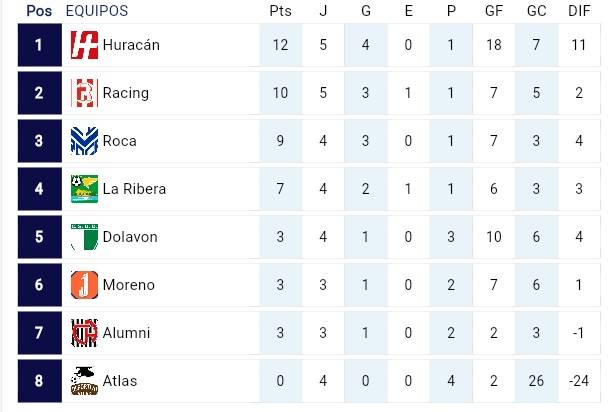Select the DIF column header
Viewport: 614px width, 412px height.
[578, 11]
